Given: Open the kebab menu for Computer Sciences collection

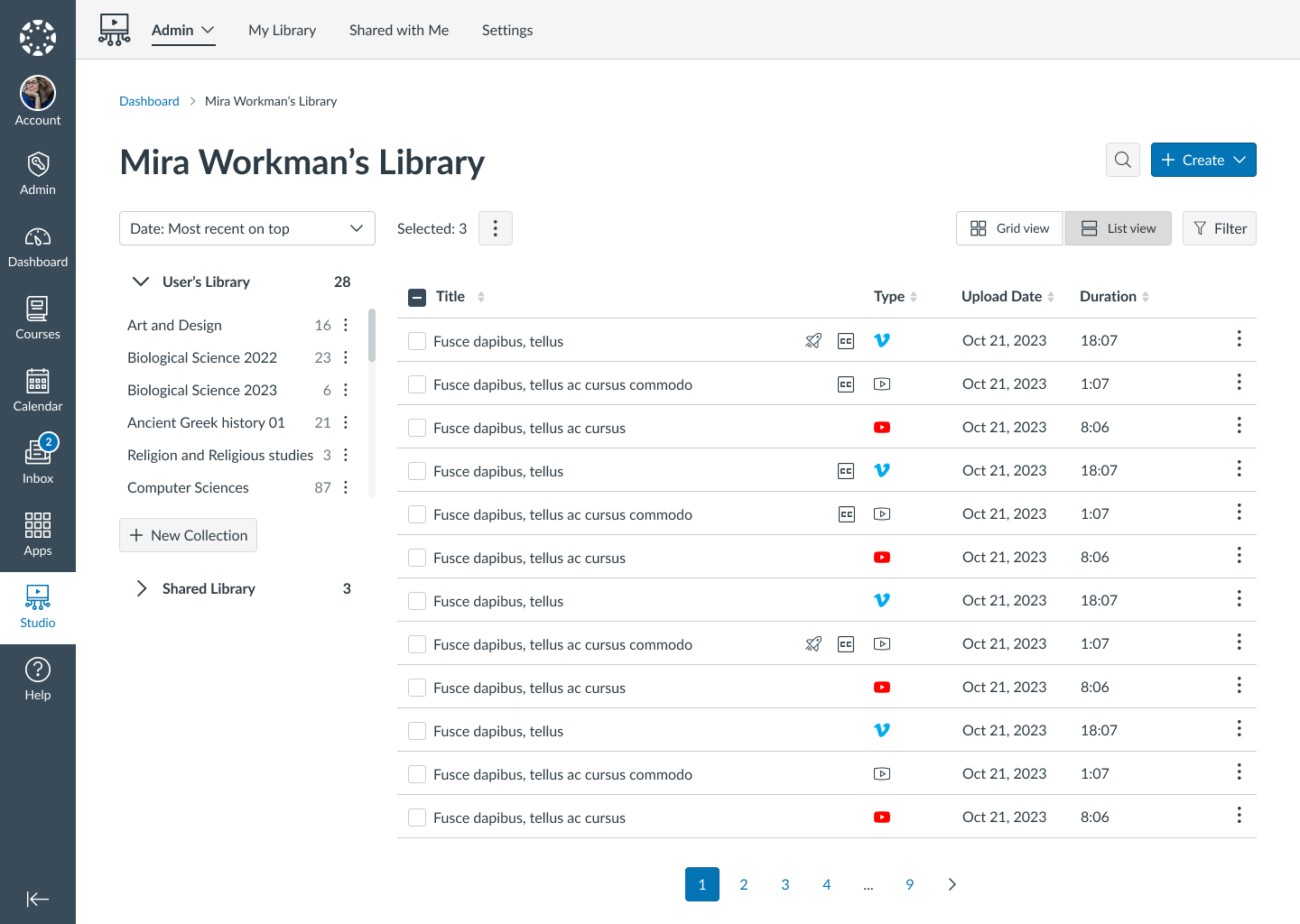Looking at the screenshot, I should point(346,487).
